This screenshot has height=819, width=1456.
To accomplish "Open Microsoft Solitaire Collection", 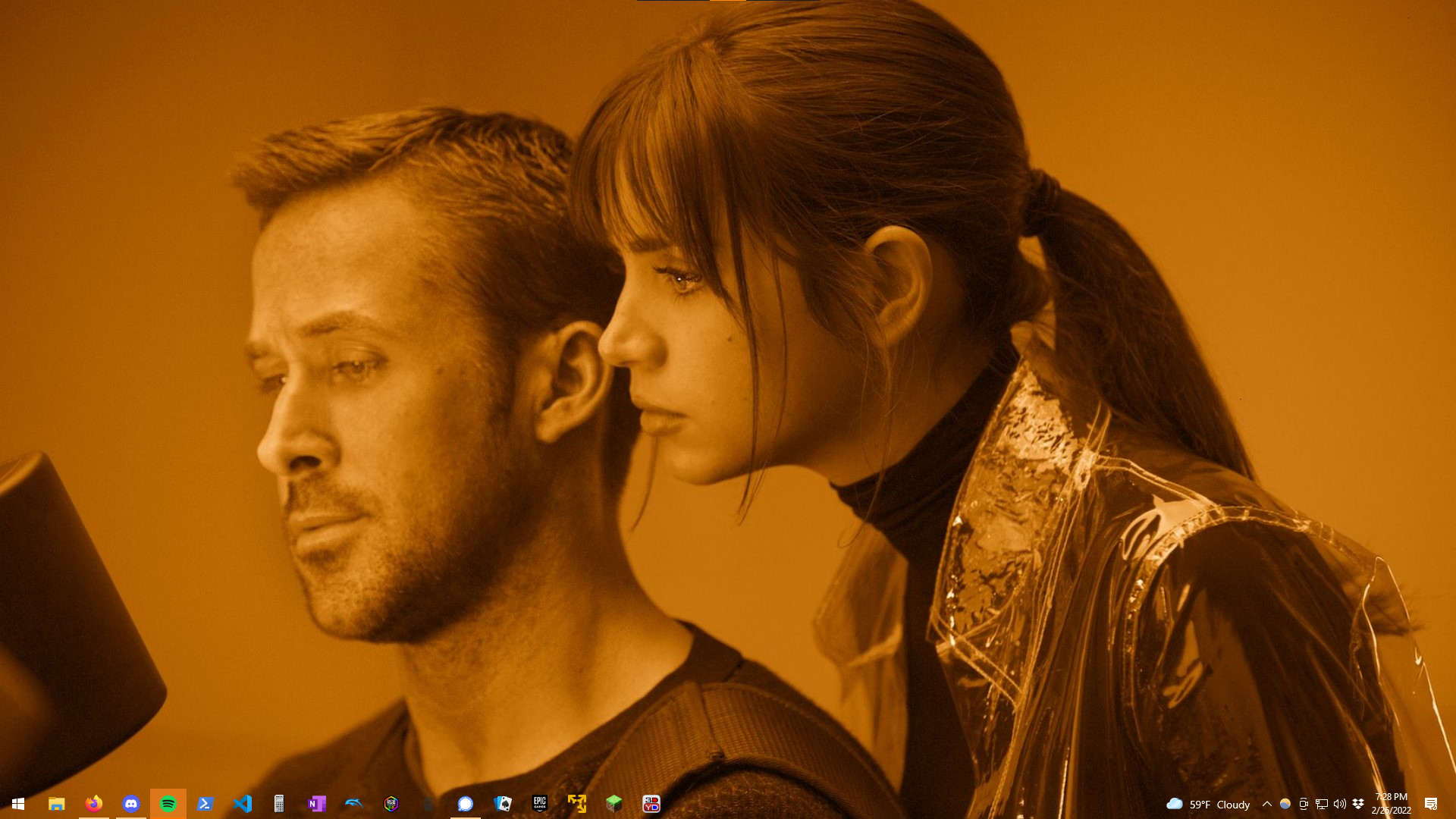I will pos(503,804).
